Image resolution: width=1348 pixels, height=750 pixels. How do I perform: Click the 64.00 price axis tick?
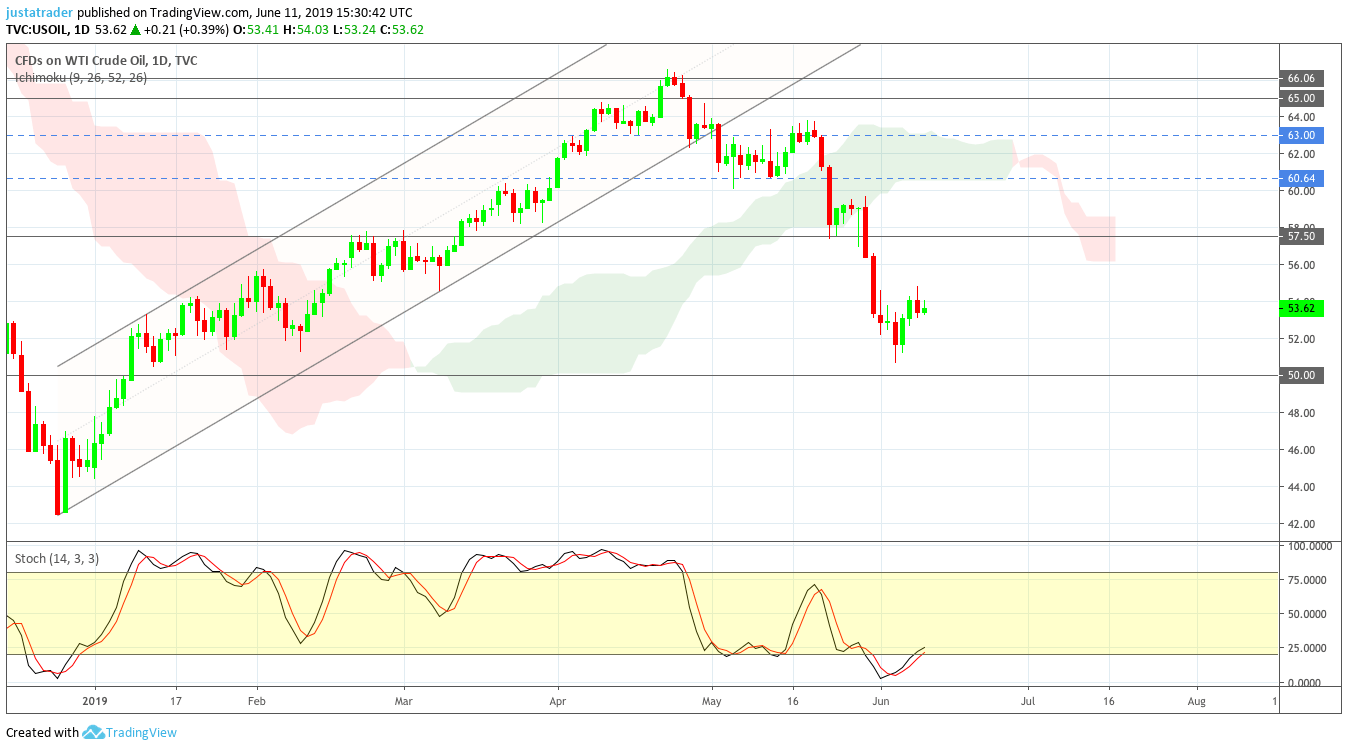click(x=1301, y=117)
